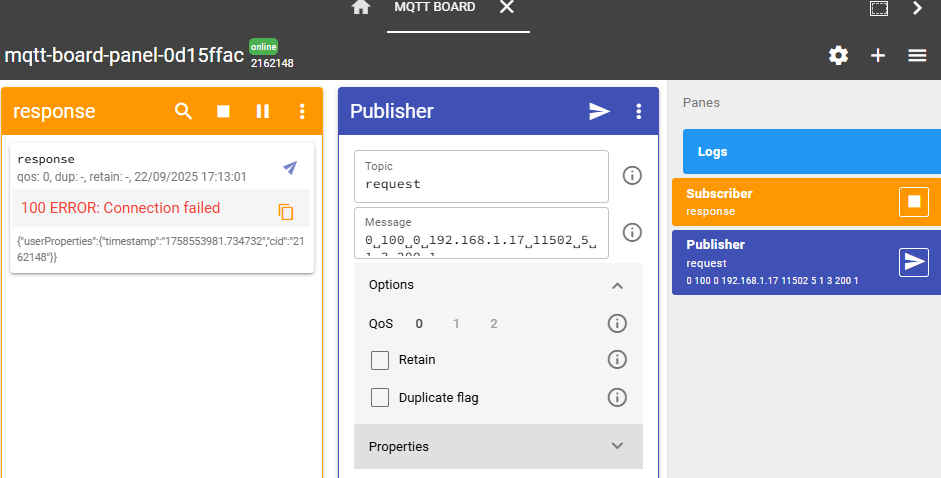Pause the response subscriber

263,111
